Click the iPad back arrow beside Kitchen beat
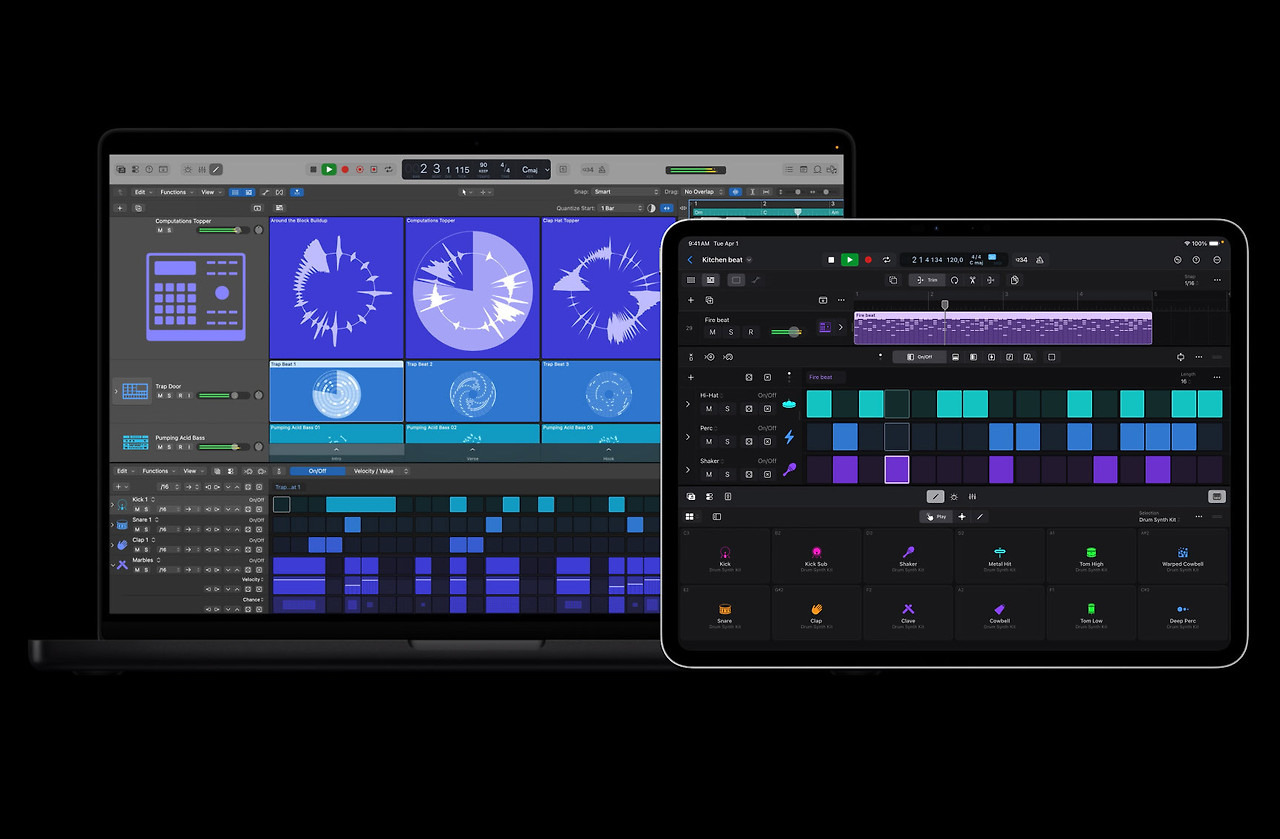This screenshot has height=839, width=1280. (690, 260)
